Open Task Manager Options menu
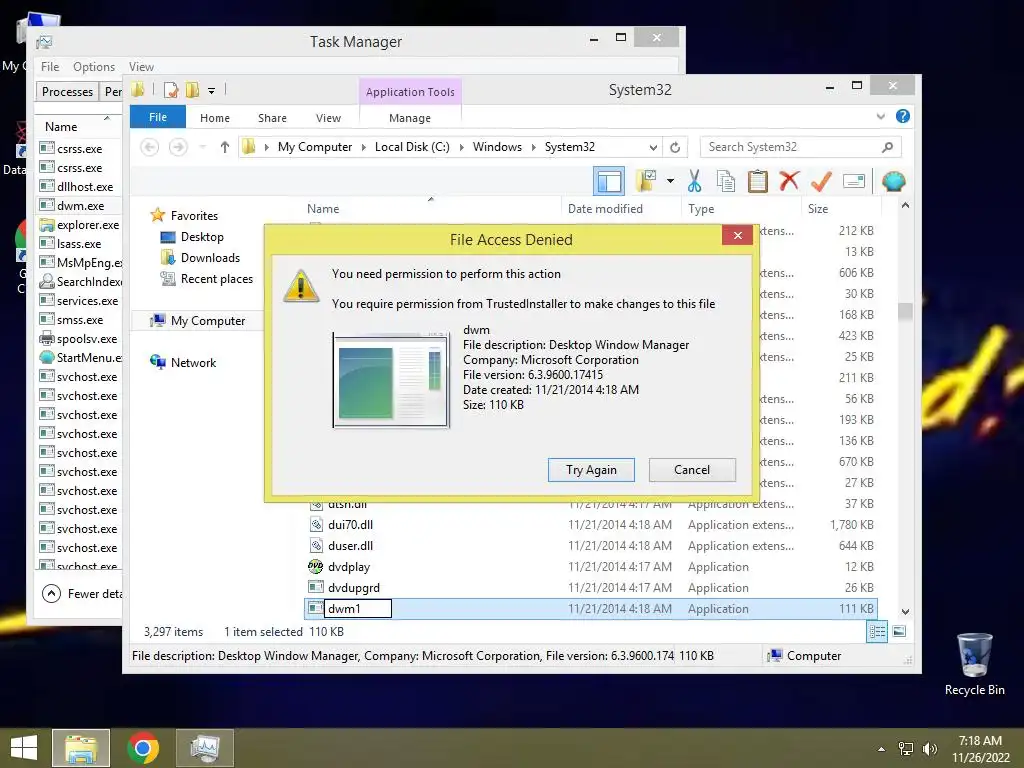1024x768 pixels. [93, 67]
